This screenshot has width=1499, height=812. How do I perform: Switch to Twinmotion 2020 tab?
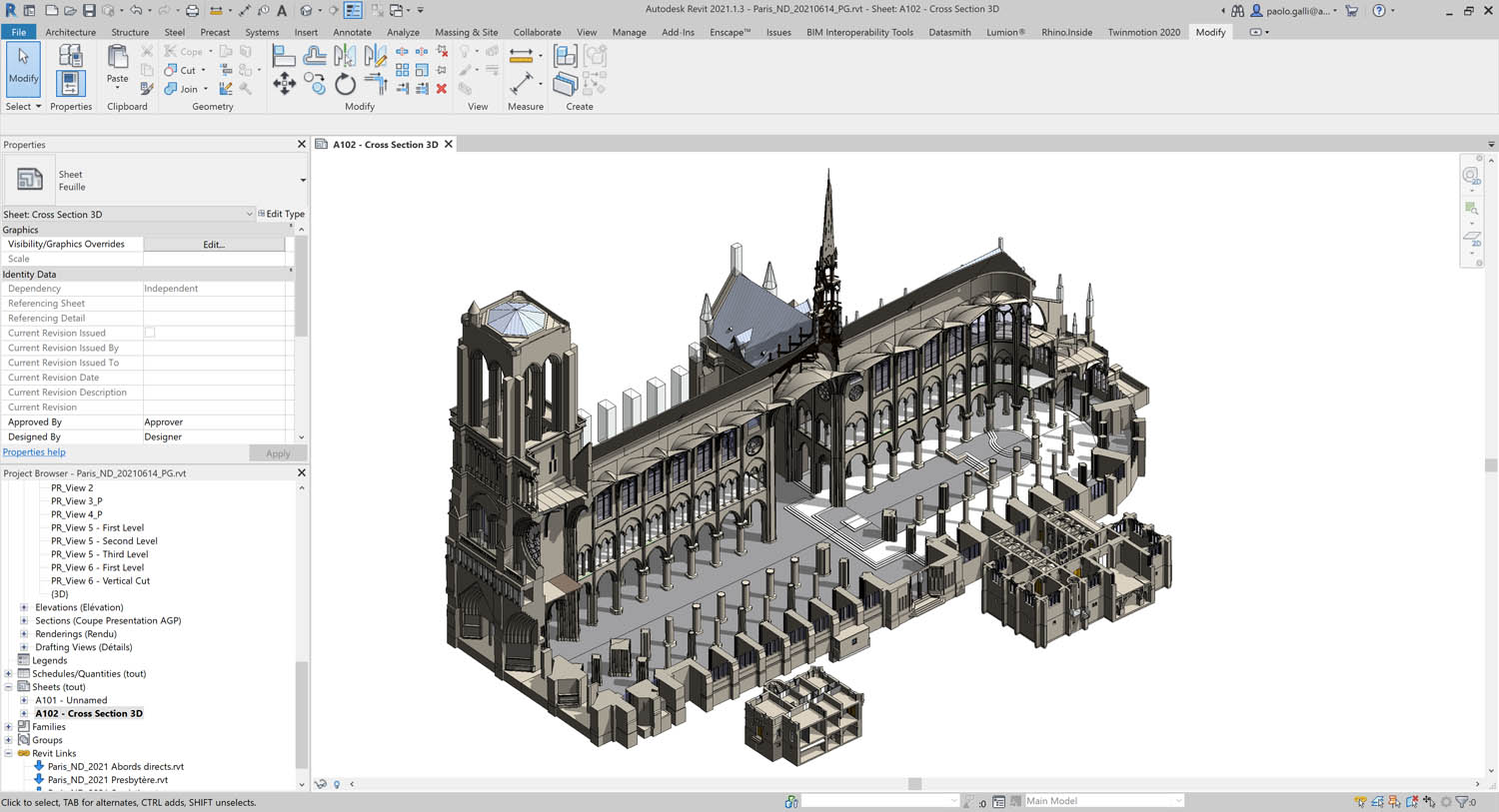1143,32
